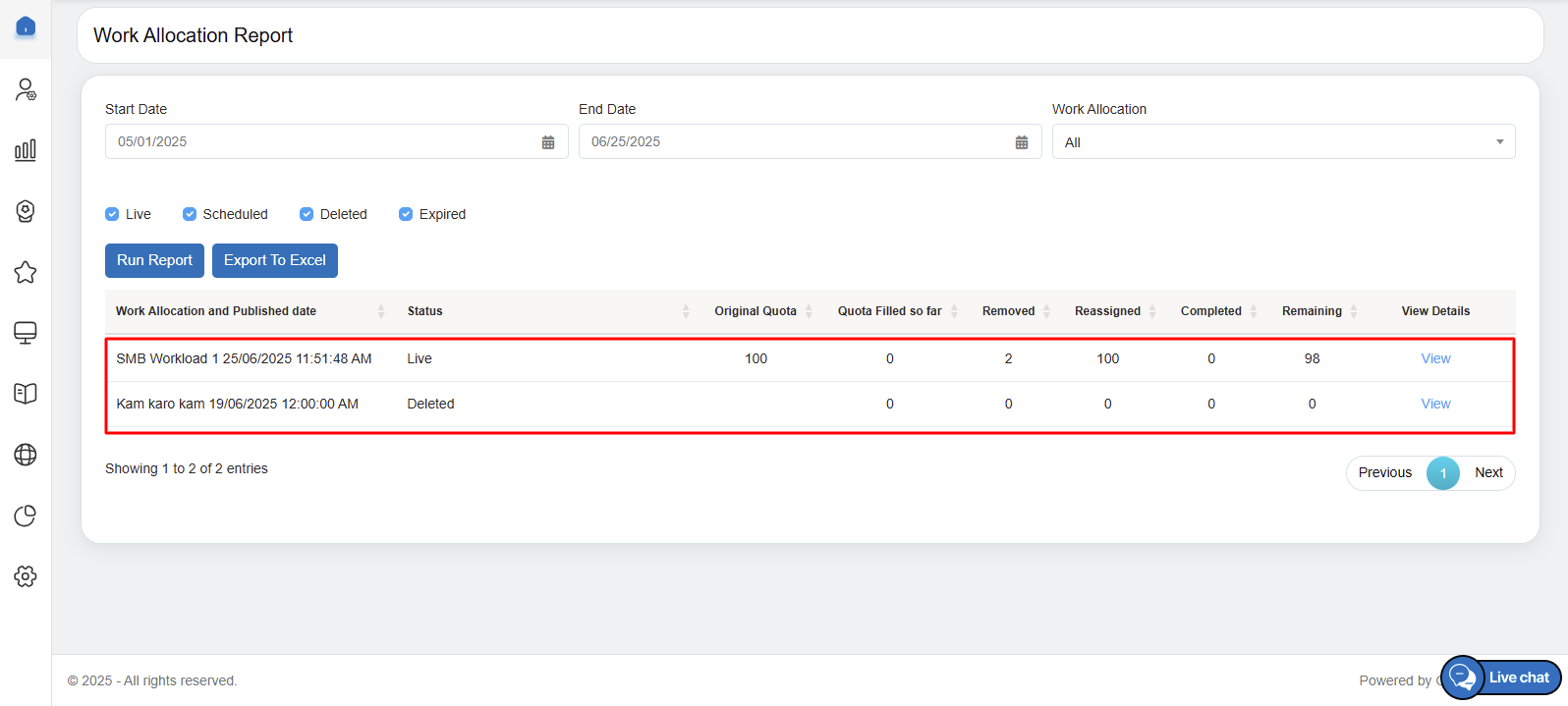Open the user settings sidebar icon

click(x=26, y=90)
